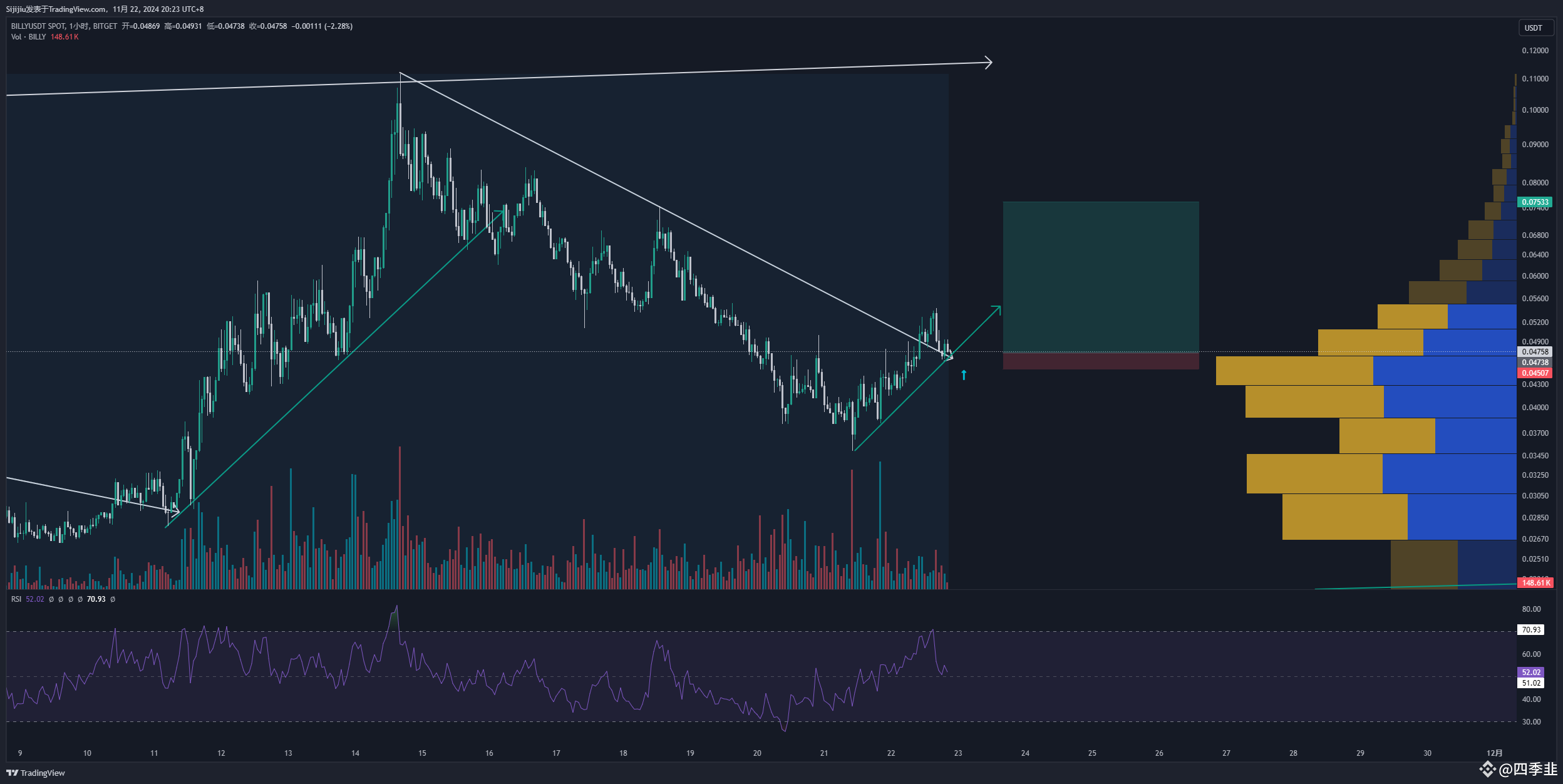This screenshot has width=1563, height=784.
Task: Click the BILLYUSDT SPOT symbol title
Action: [x=38, y=26]
